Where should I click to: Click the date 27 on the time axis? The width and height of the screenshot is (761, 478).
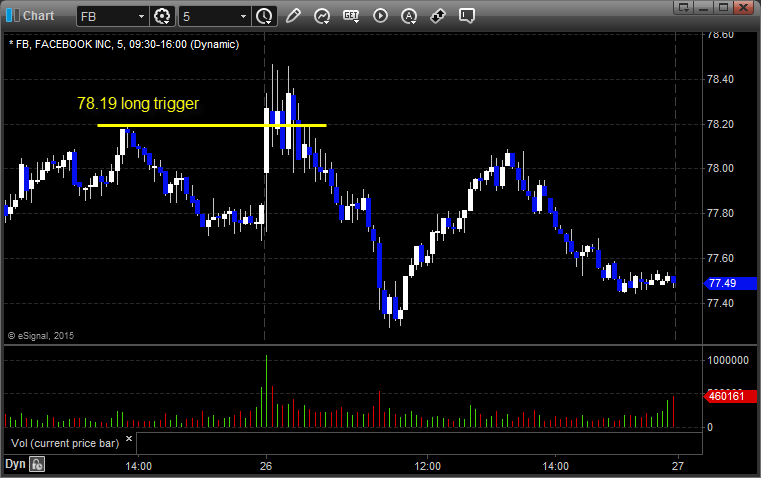(678, 466)
